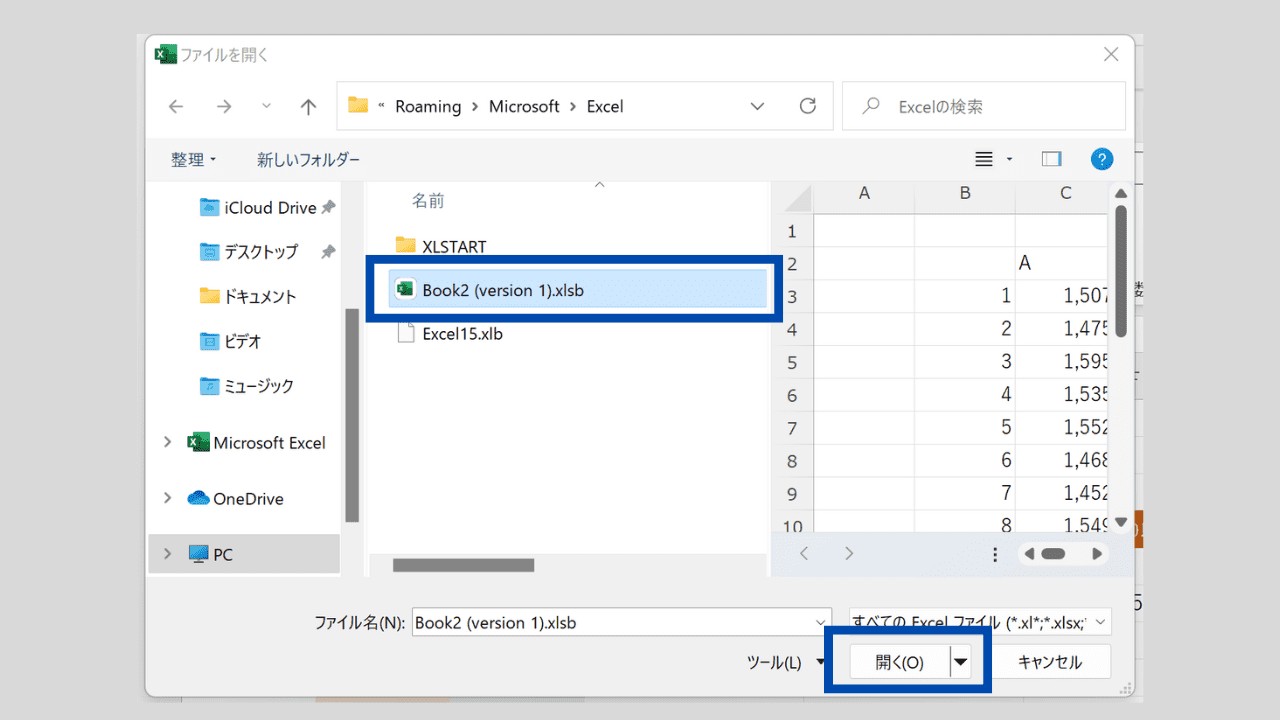
Task: Open the view options dropdown arrow
Action: pos(1009,159)
